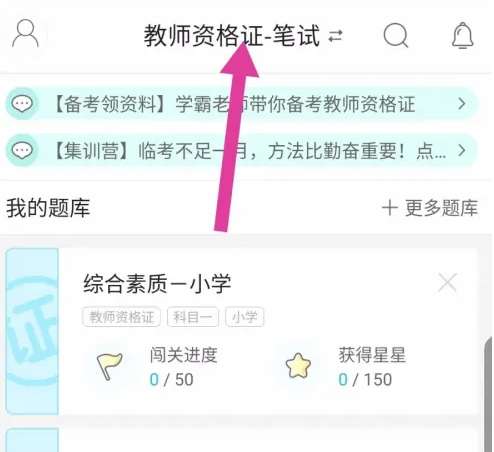The width and height of the screenshot is (494, 452).
Task: Expand the 备考领资料 banner chevron
Action: pyautogui.click(x=462, y=104)
